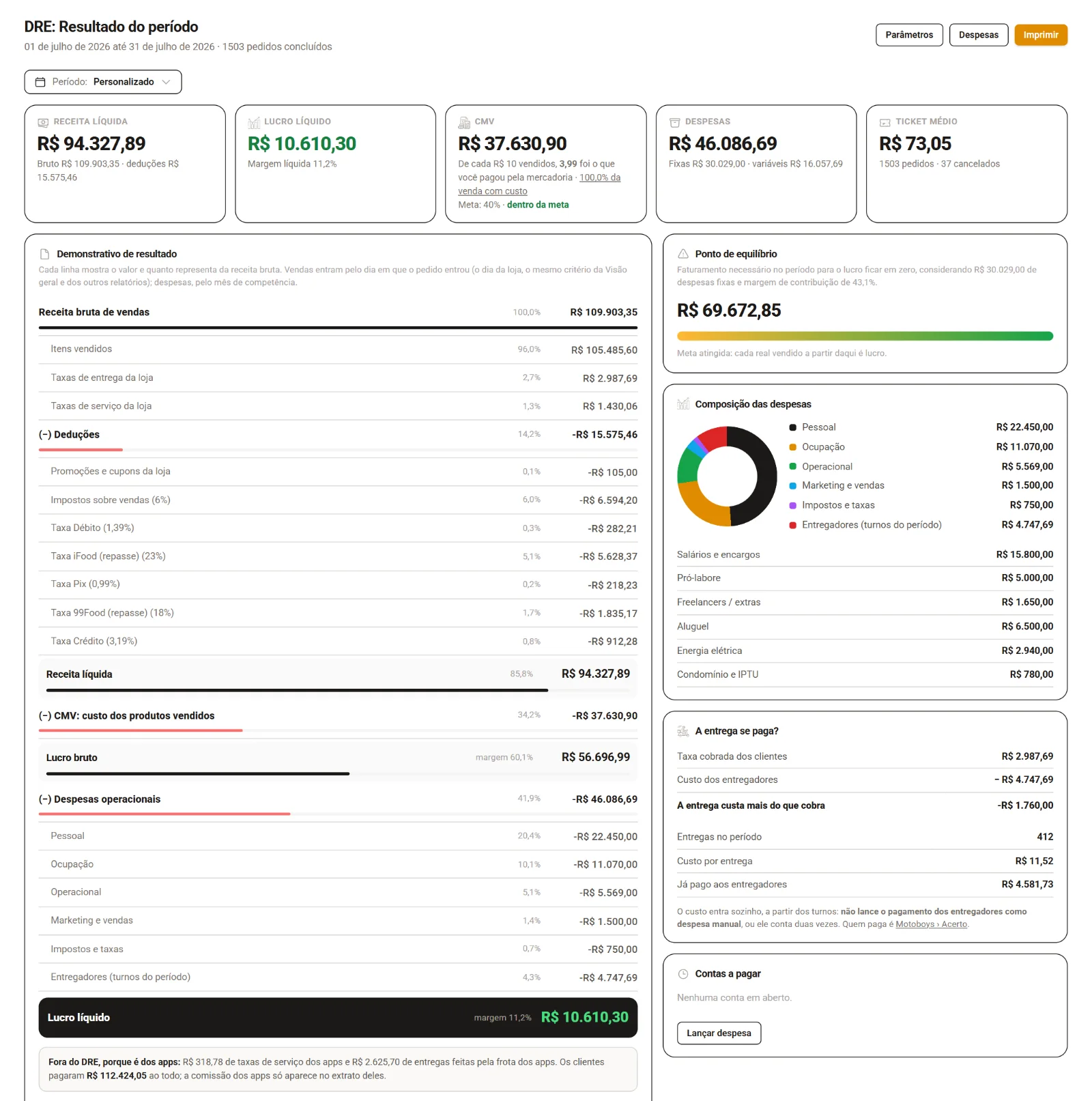Click the Entregadores red legend swatch
This screenshot has width=1092, height=1101.
coord(793,526)
